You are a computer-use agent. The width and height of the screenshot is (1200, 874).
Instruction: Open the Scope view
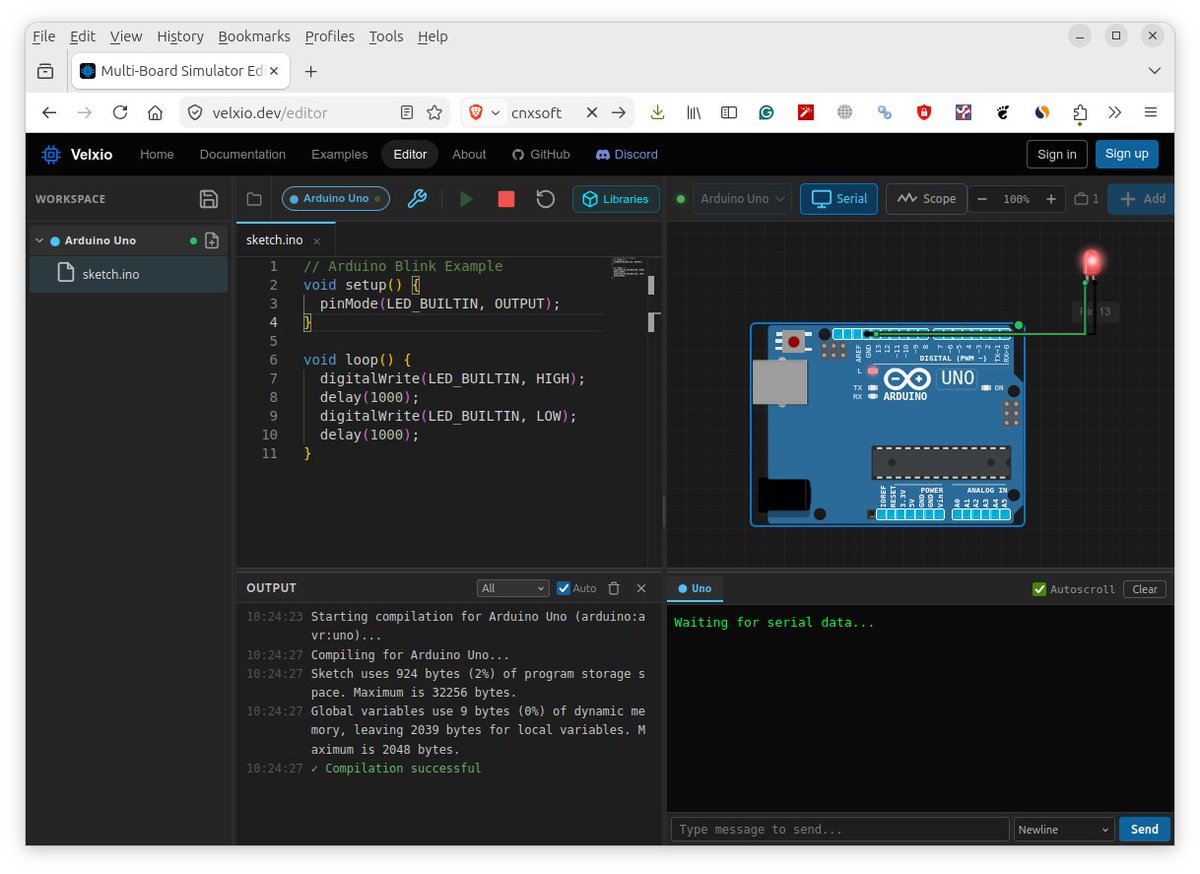coord(926,199)
